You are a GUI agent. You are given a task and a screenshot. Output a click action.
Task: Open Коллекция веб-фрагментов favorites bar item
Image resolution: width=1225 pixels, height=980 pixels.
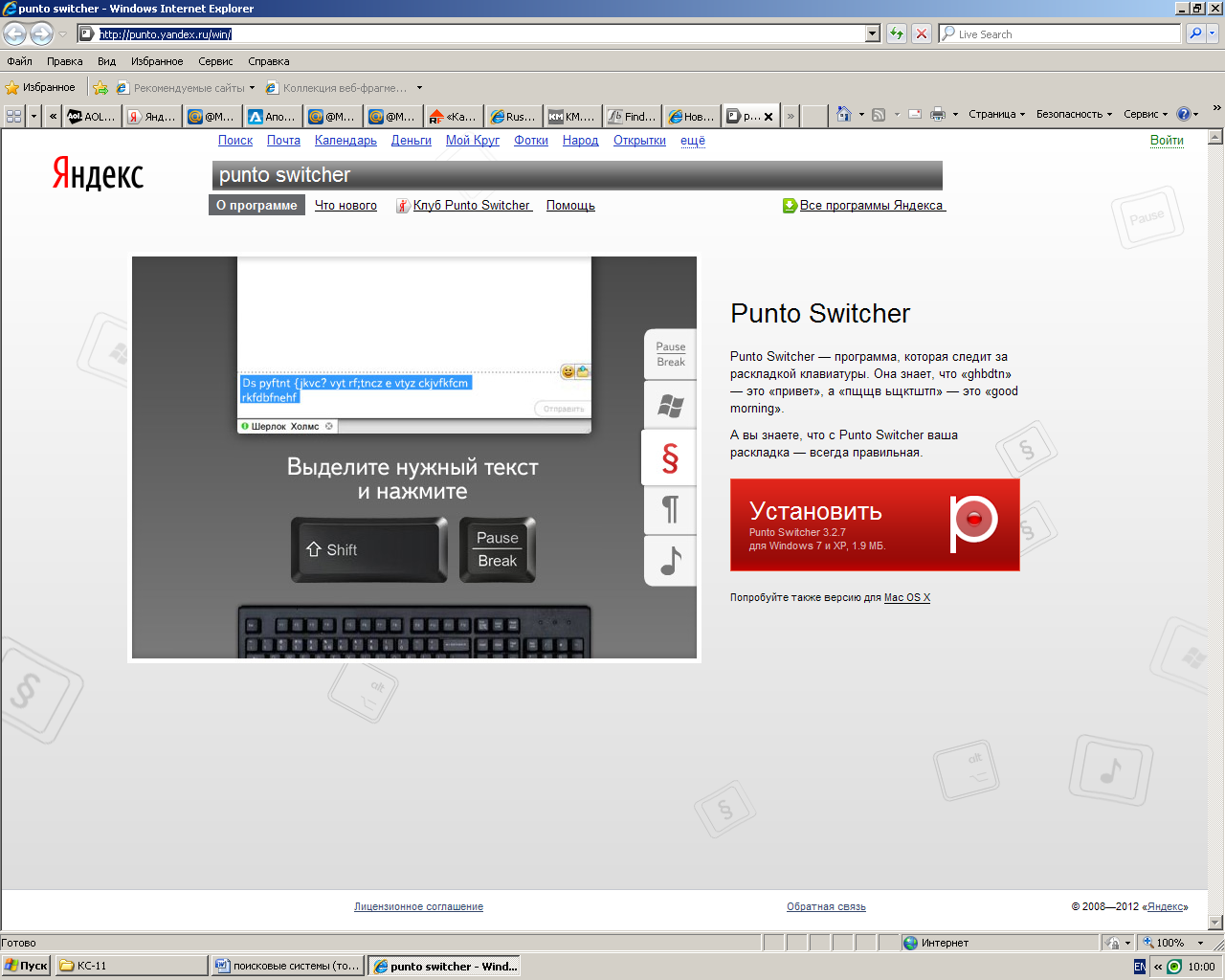click(343, 88)
